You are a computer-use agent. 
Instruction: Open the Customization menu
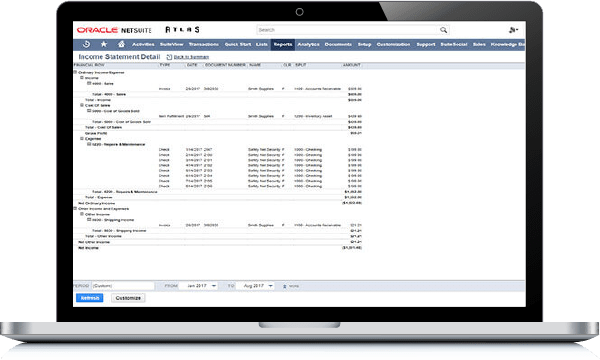[x=393, y=44]
